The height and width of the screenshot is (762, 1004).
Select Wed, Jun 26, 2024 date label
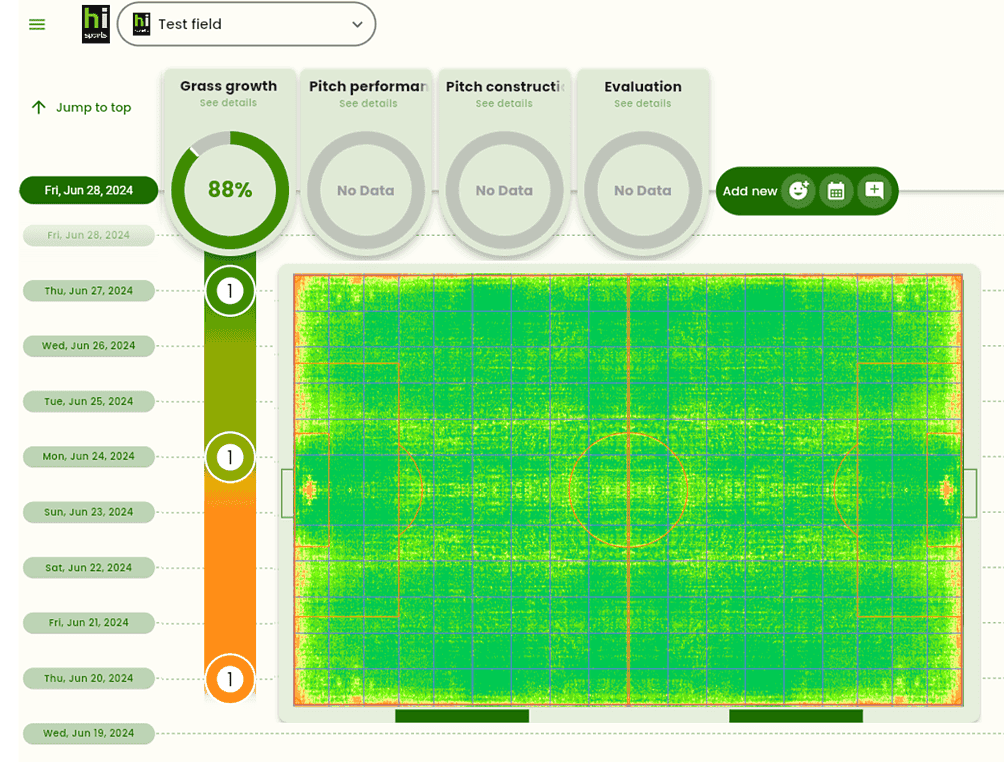(89, 346)
